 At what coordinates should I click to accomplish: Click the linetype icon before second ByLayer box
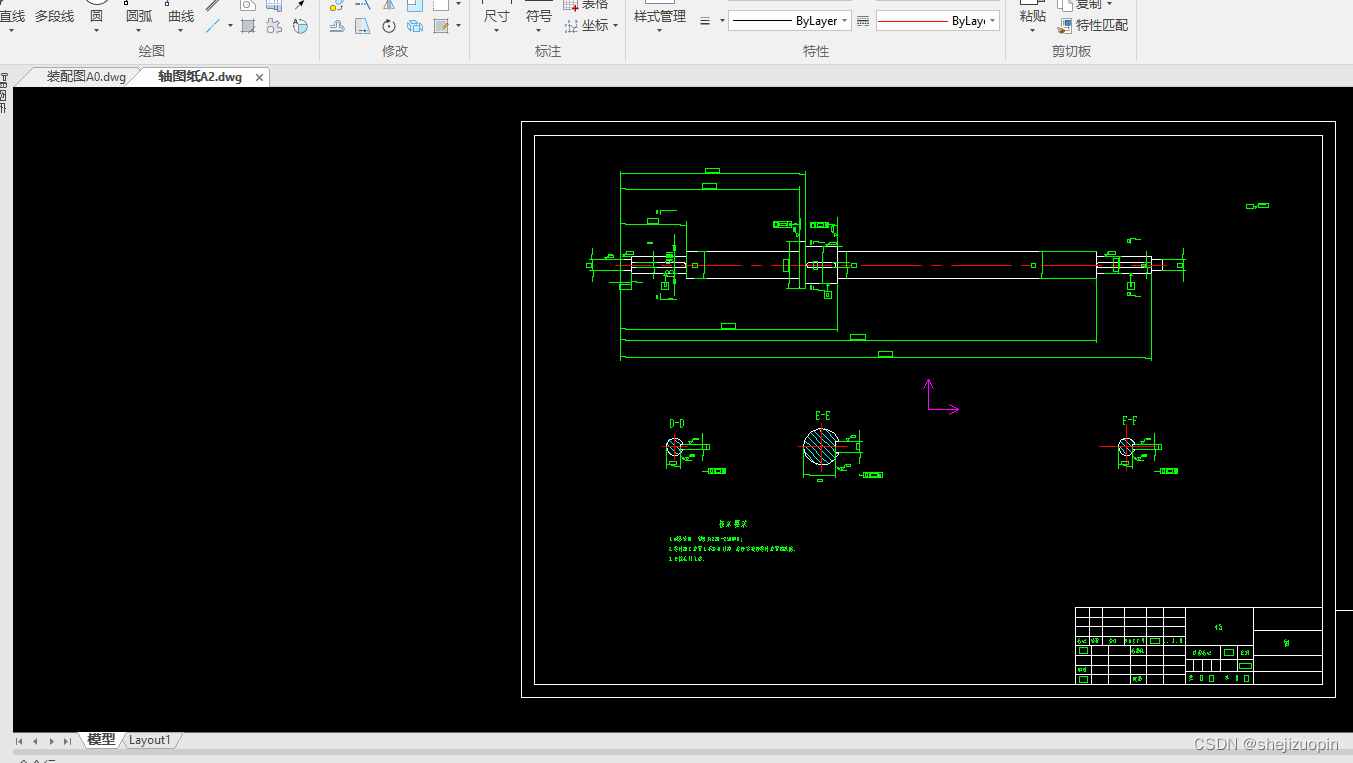[864, 21]
